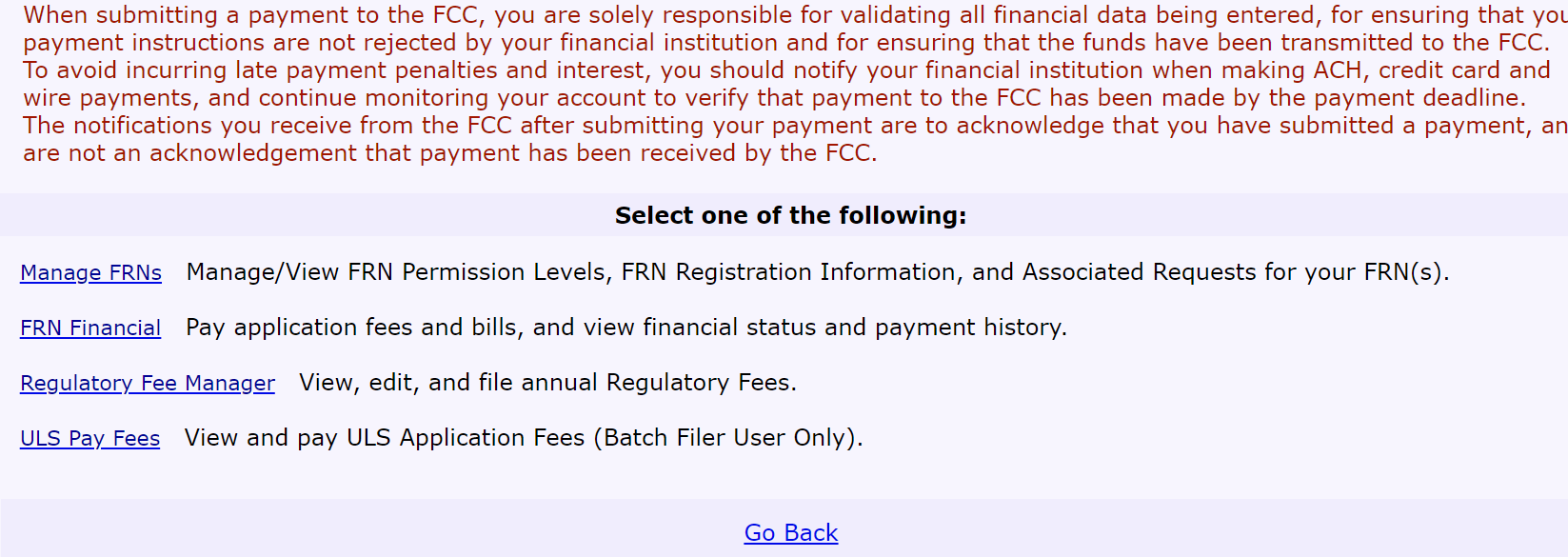Image resolution: width=1568 pixels, height=557 pixels.
Task: Click the line starting 'payment instructions are not rejected'
Action: [783, 43]
